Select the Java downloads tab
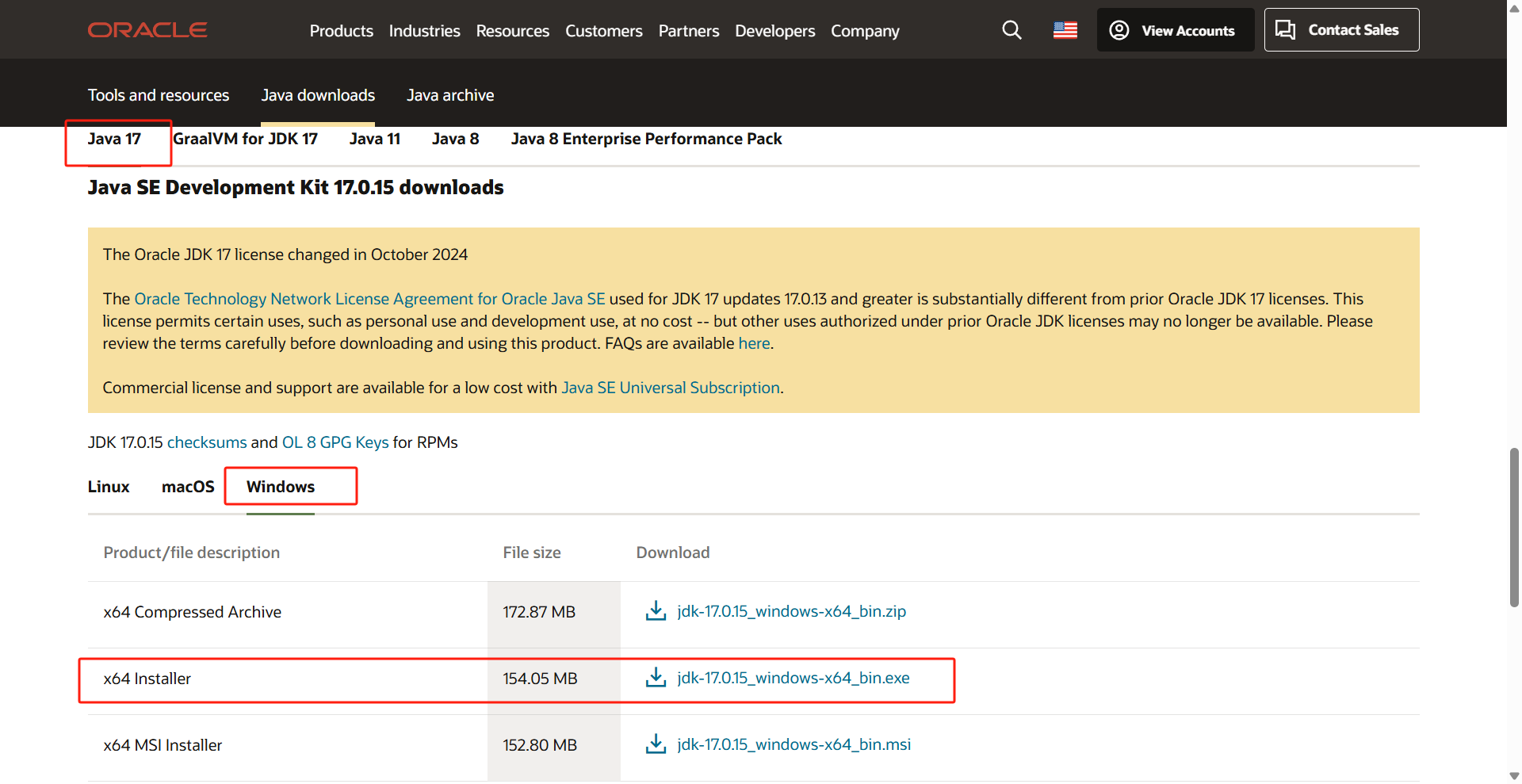1522x784 pixels. [318, 95]
